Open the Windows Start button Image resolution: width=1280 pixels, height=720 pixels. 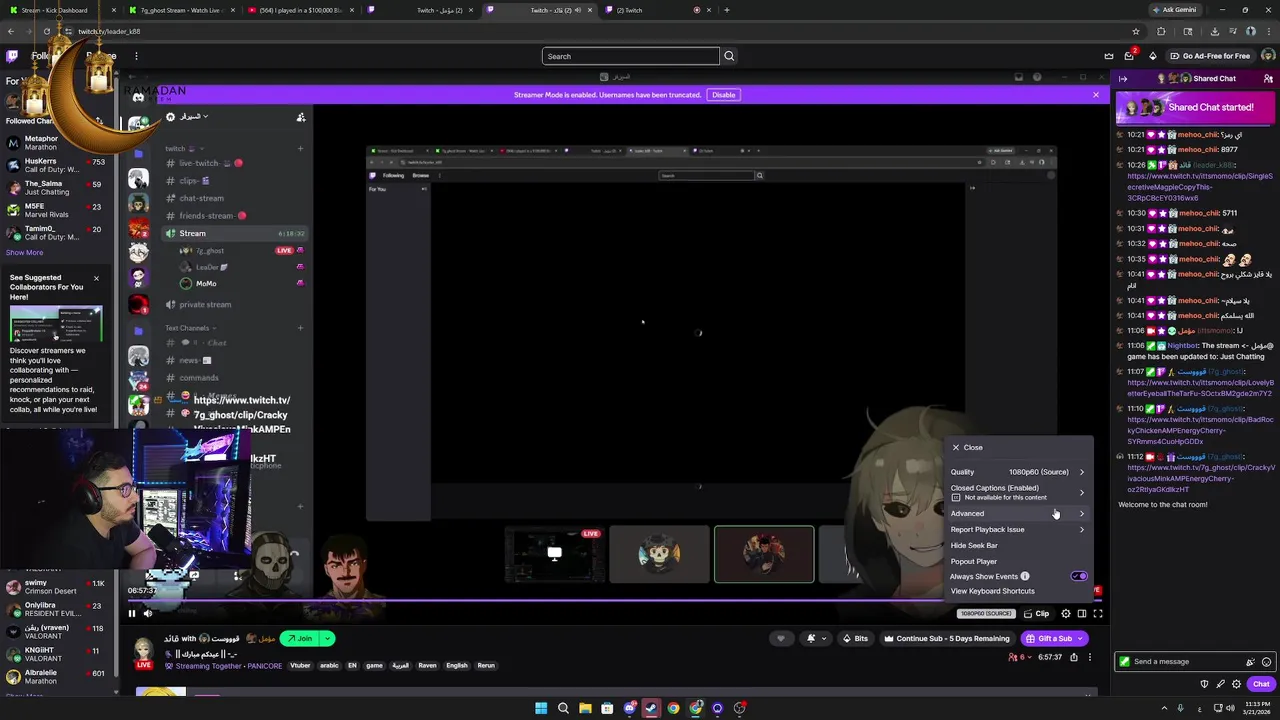(541, 708)
